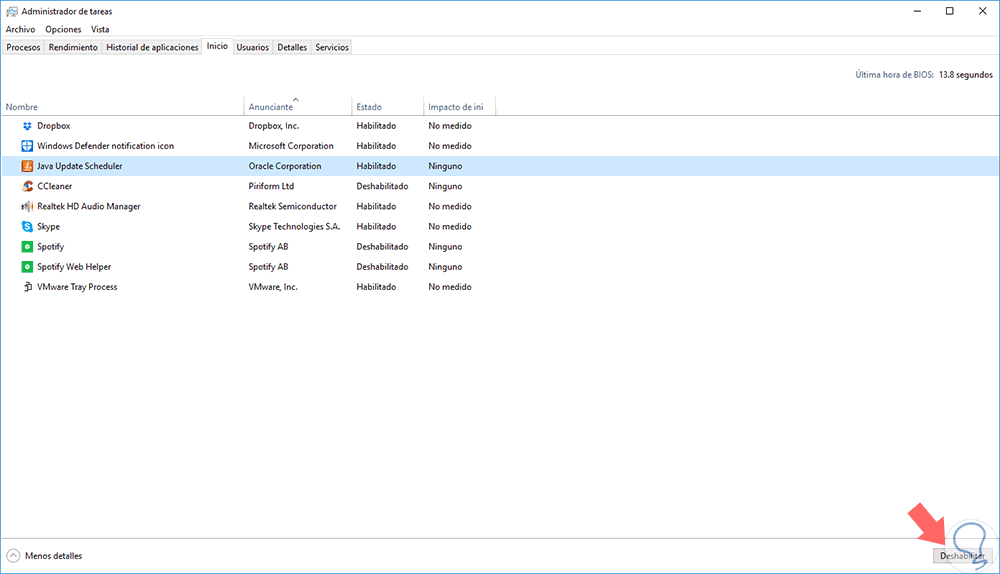Open Historial de aplicaciones tab
The width and height of the screenshot is (1000, 574).
click(152, 47)
